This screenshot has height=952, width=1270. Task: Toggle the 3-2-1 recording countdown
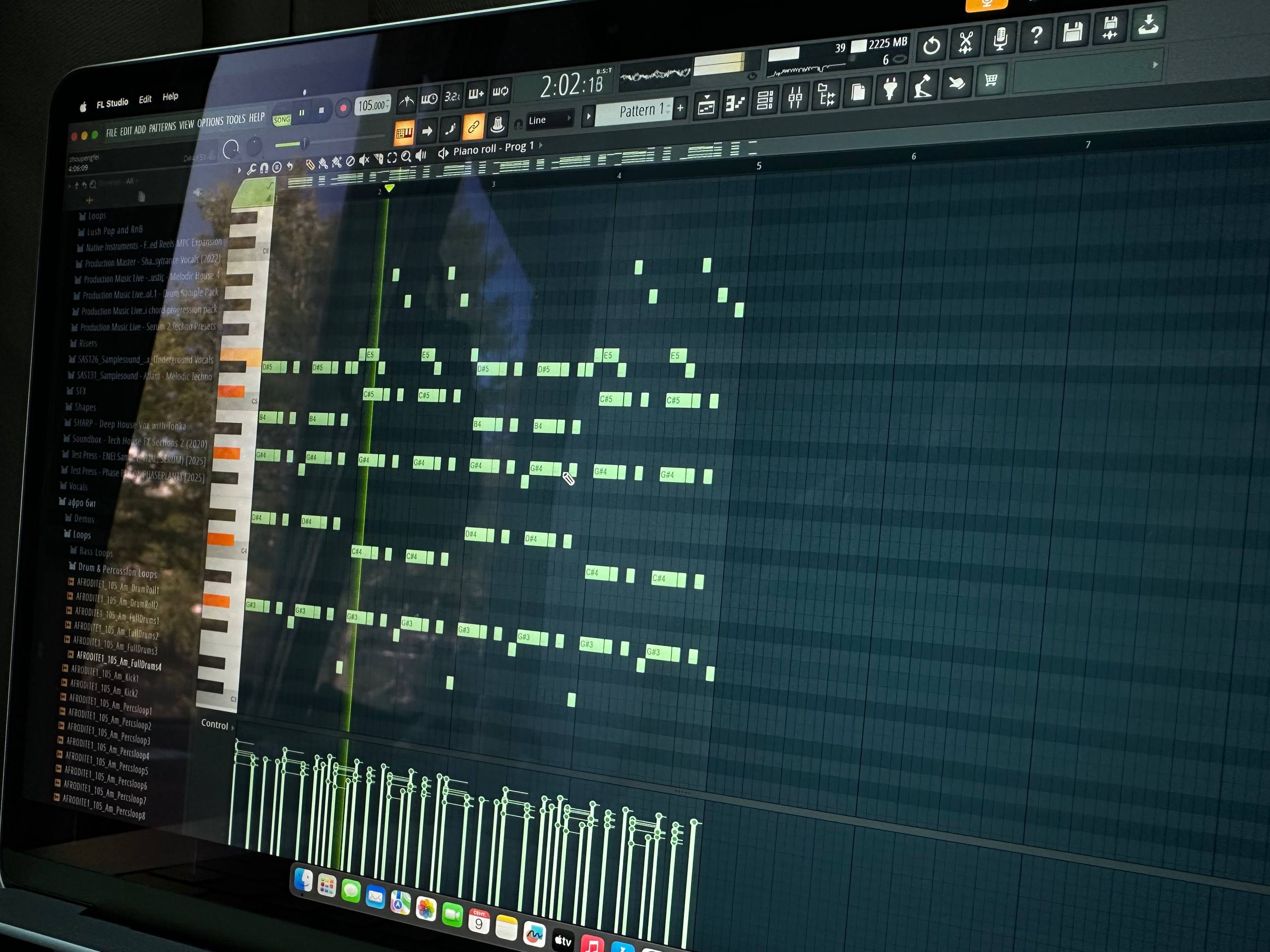(452, 97)
